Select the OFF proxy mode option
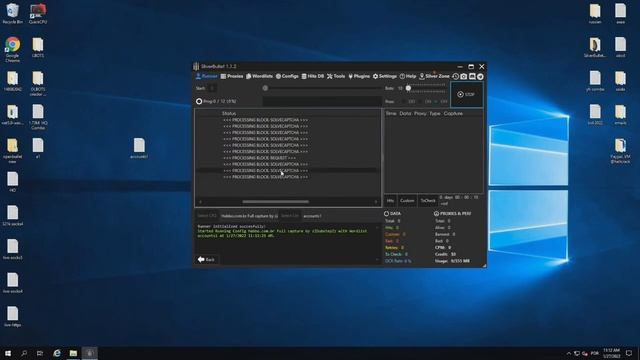This screenshot has width=640, height=360. point(441,102)
